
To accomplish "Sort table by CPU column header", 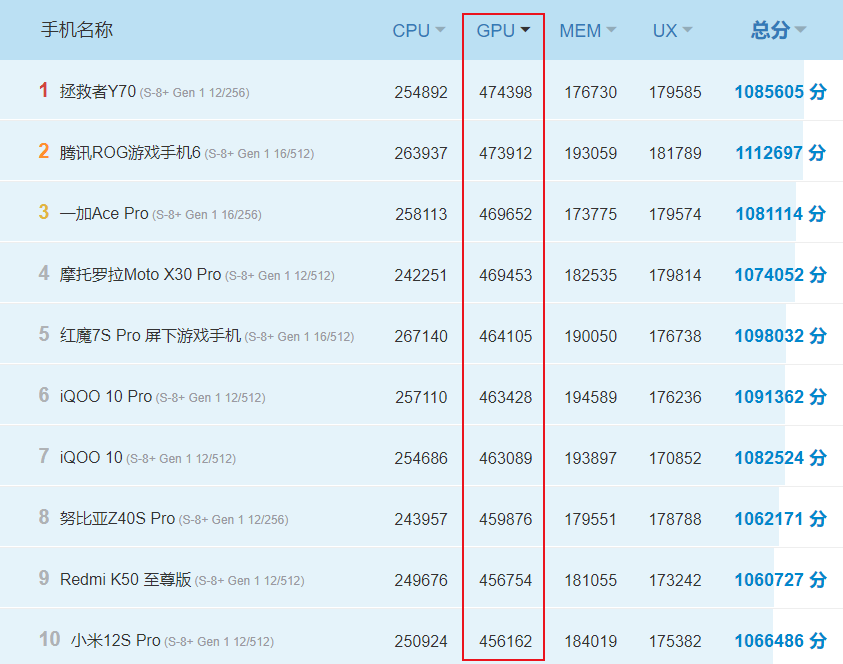I will [x=418, y=30].
